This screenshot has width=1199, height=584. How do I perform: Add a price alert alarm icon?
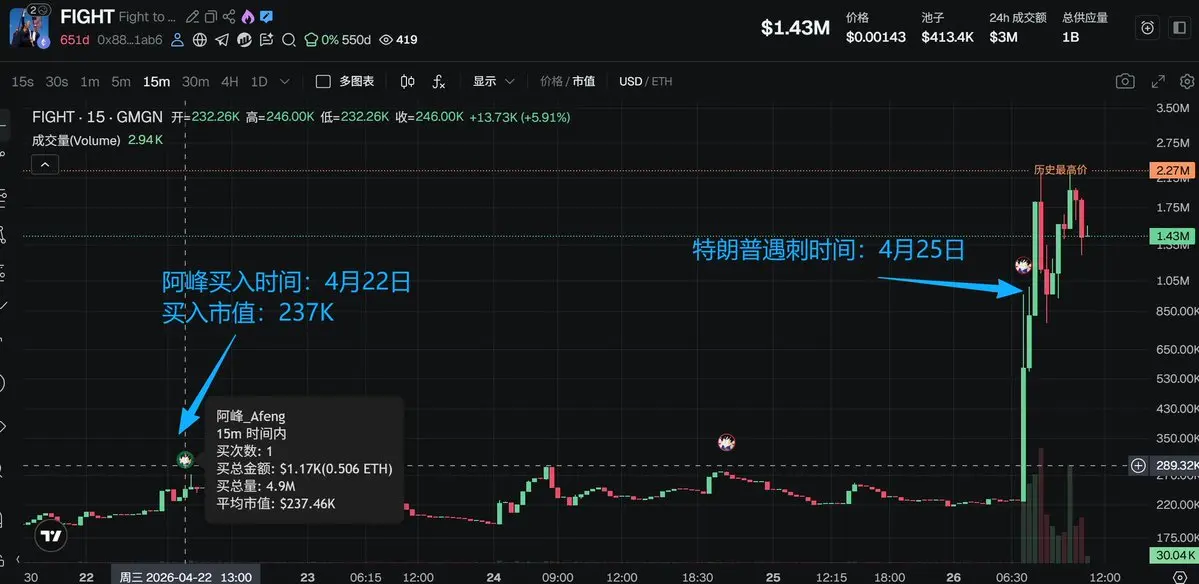[1147, 28]
